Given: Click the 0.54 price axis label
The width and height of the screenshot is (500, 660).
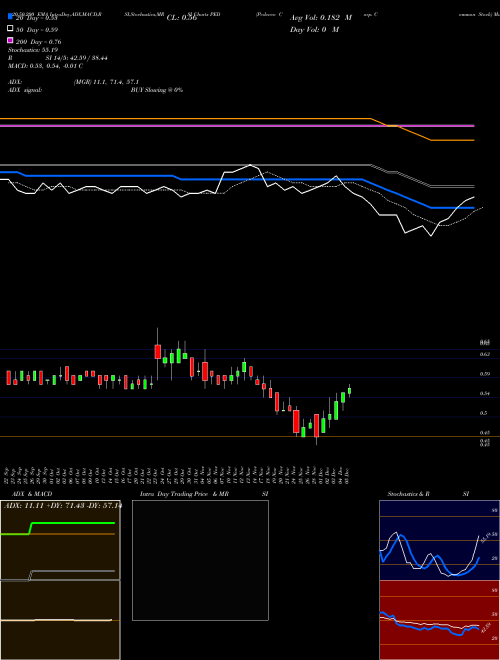Looking at the screenshot, I should point(485,394).
